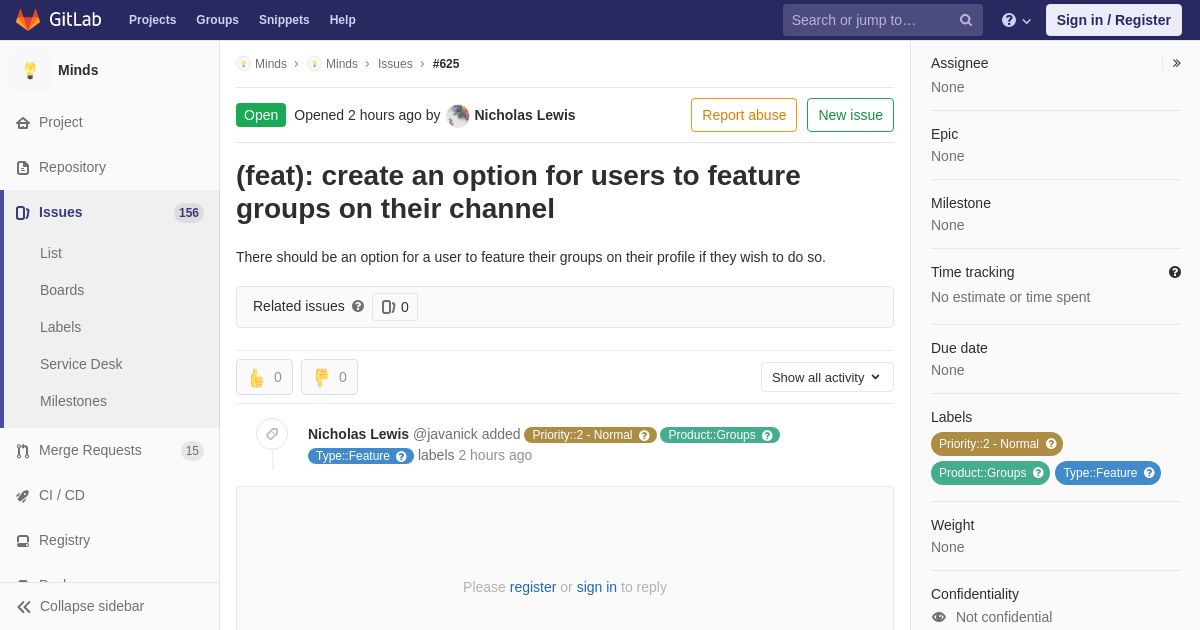1200x630 pixels.
Task: Click Priority::2 - Normal label in activity
Action: tap(590, 435)
